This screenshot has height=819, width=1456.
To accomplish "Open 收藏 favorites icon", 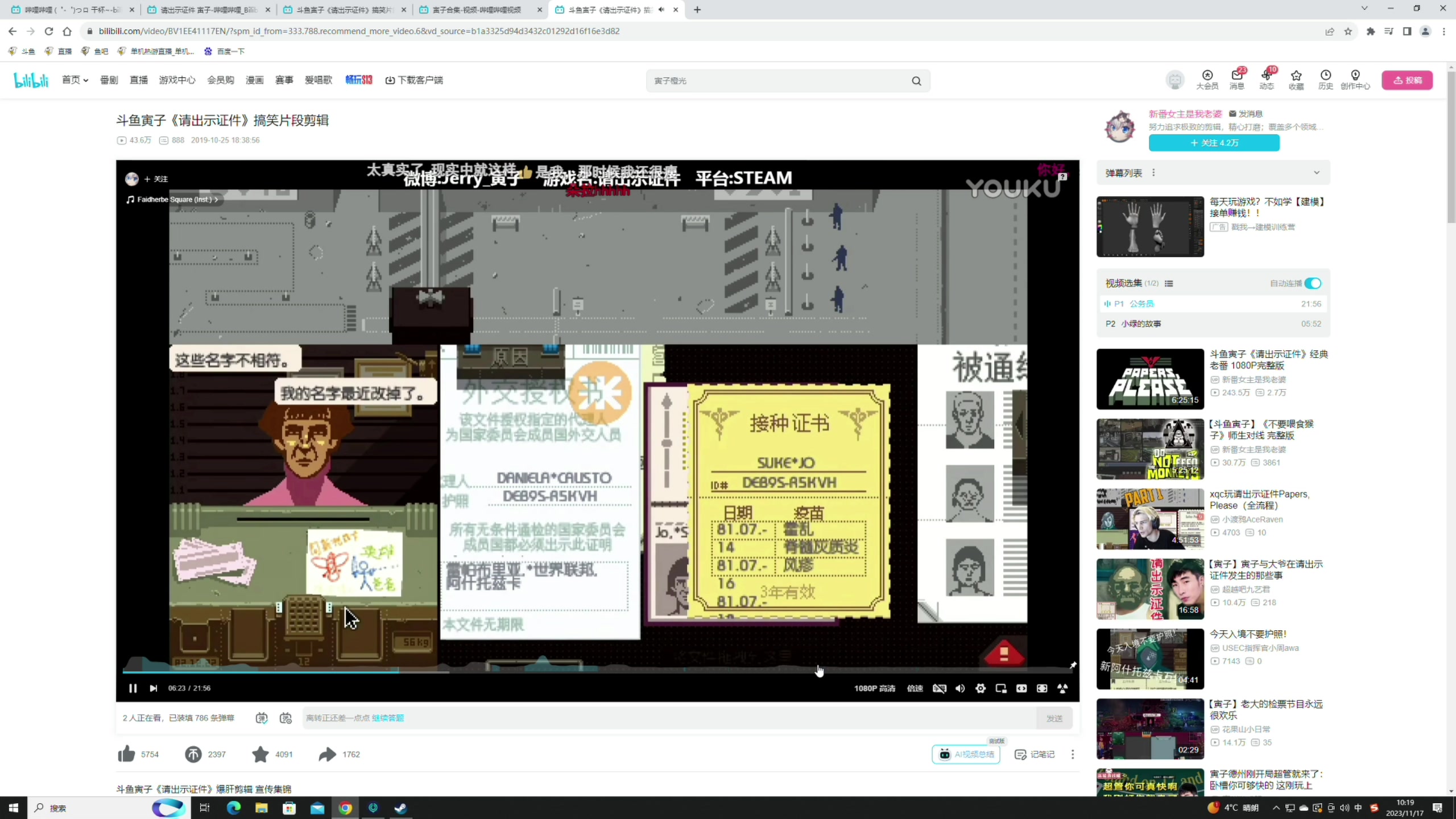I will click(x=1296, y=80).
